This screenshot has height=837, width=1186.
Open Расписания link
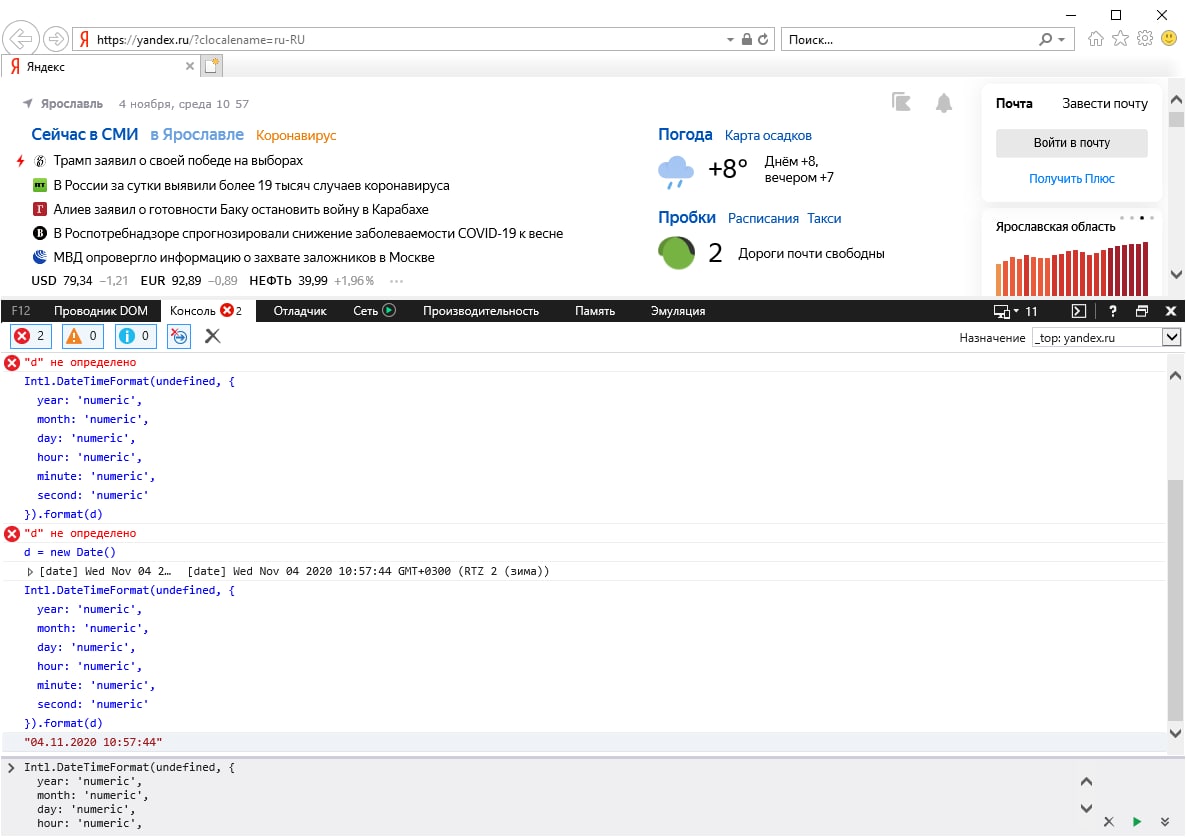(x=763, y=219)
